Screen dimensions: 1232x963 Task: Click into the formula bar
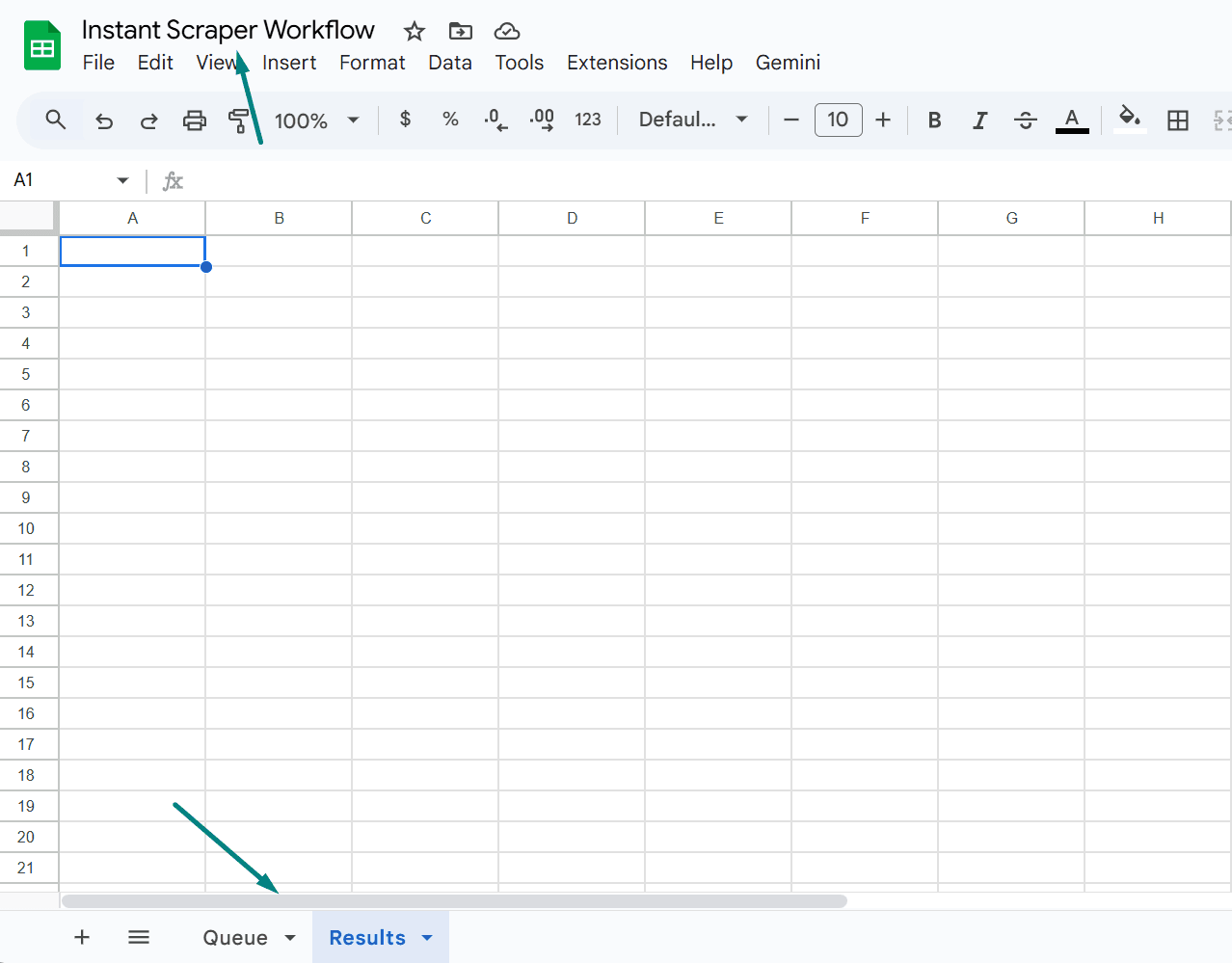(x=709, y=180)
